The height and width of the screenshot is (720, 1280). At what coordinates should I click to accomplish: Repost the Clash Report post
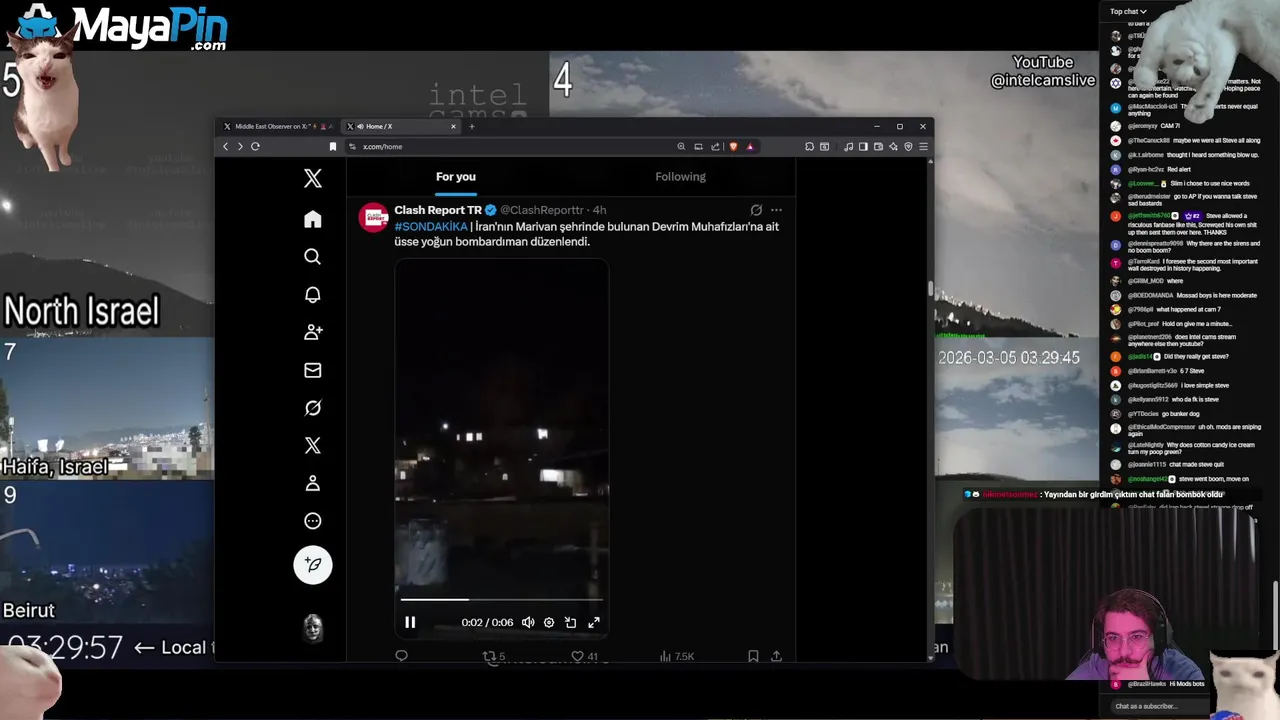point(494,656)
